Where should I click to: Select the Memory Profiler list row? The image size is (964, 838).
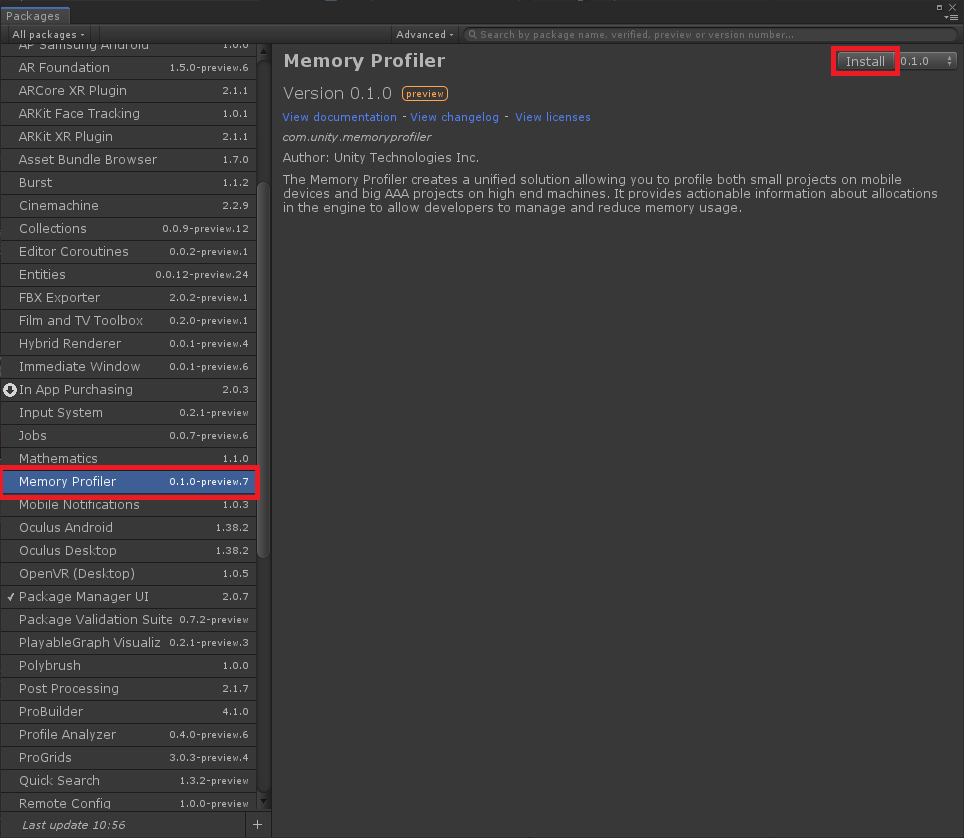pos(128,481)
